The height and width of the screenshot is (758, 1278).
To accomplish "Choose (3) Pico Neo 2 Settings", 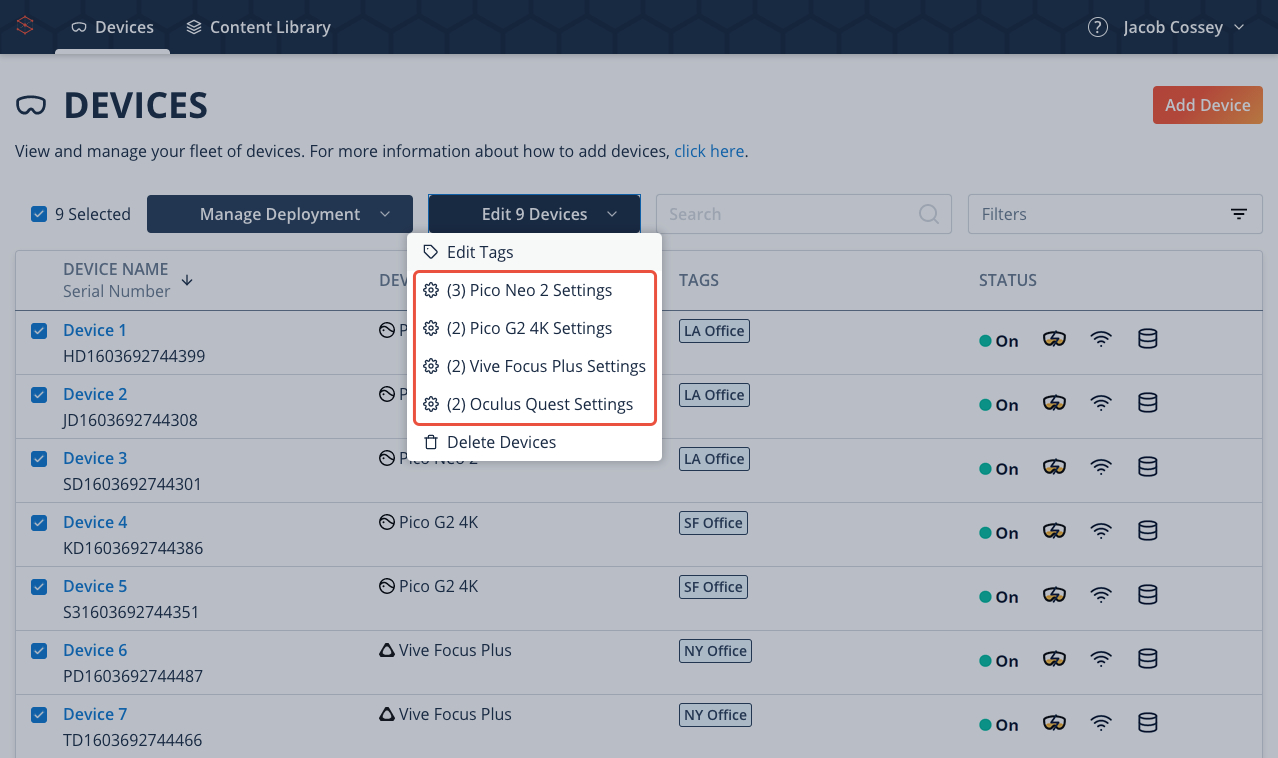I will click(534, 291).
